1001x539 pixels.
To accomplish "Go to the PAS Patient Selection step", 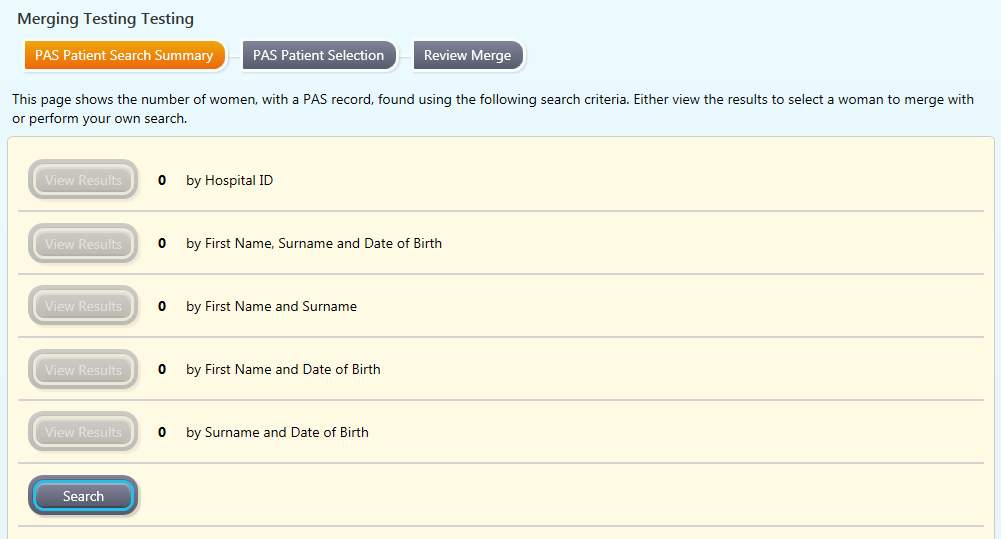I will [319, 56].
